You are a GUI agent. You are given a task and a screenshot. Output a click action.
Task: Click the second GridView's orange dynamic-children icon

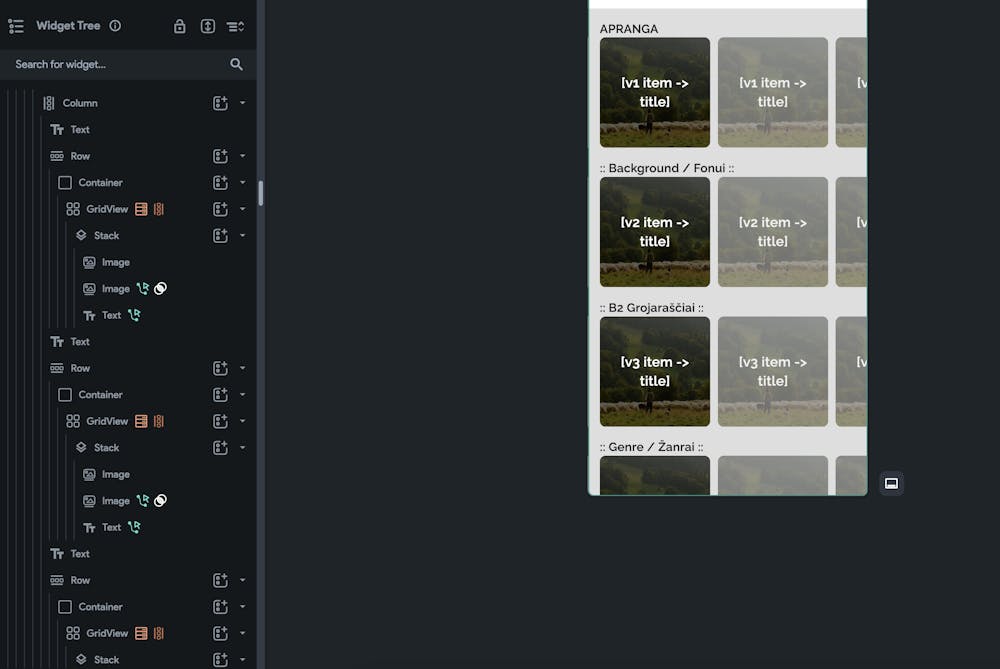tap(159, 421)
